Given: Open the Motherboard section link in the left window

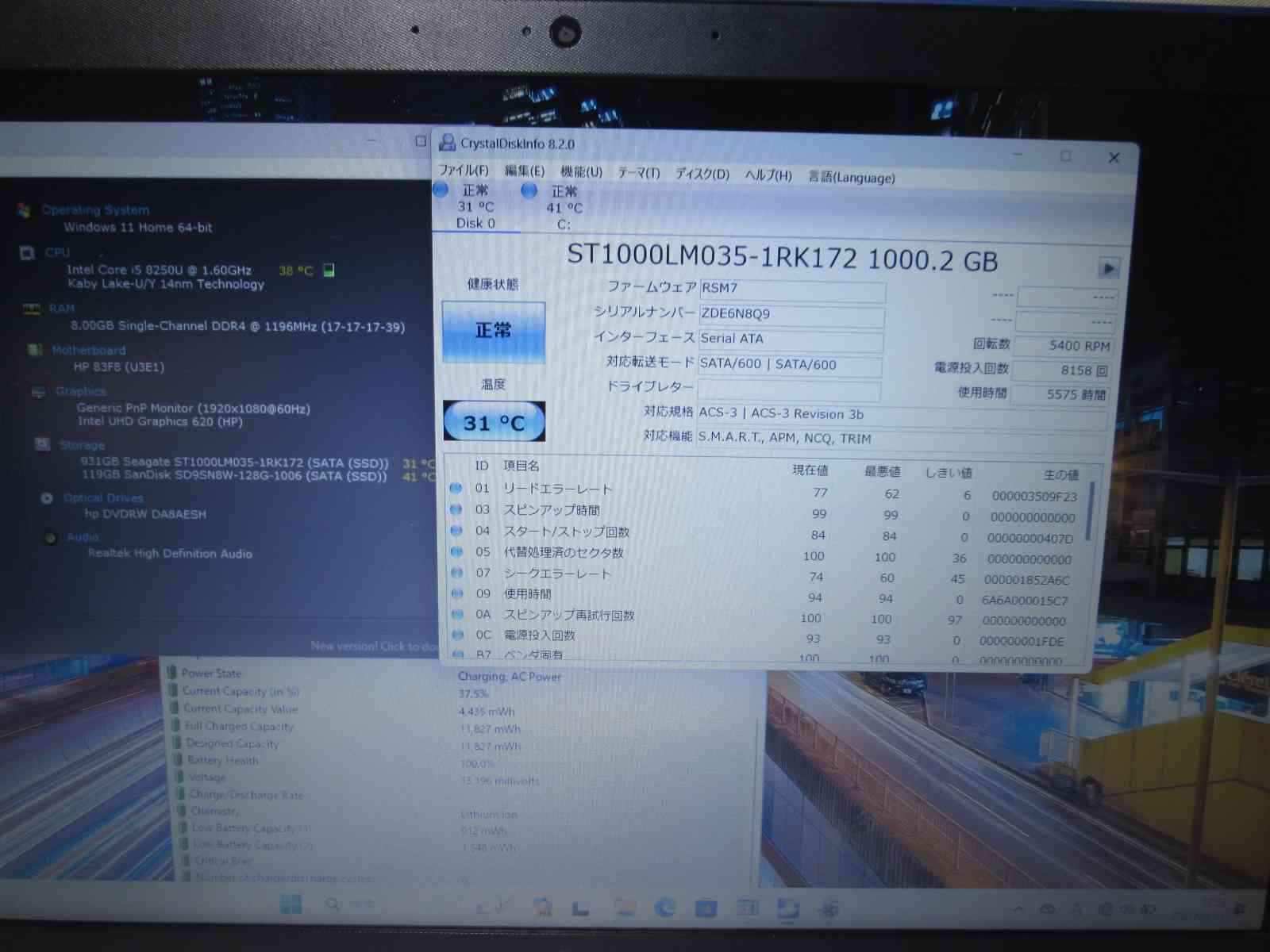Looking at the screenshot, I should pyautogui.click(x=89, y=350).
